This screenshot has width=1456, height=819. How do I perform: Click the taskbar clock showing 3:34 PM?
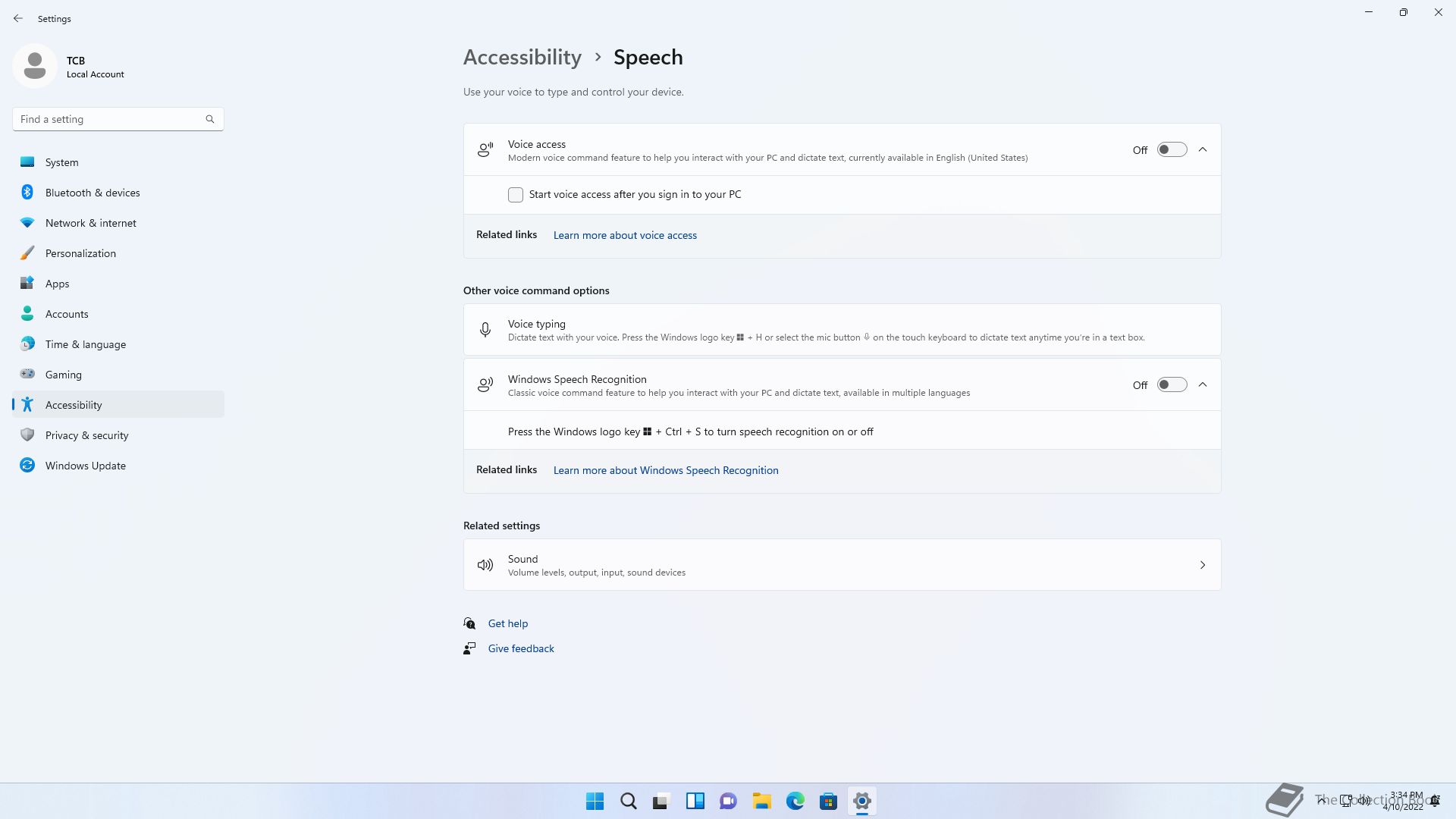click(x=1404, y=801)
